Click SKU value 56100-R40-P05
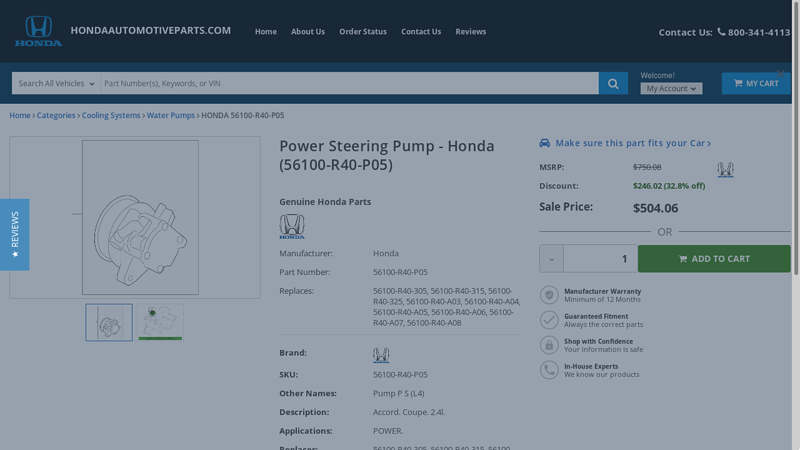800x450 pixels. click(400, 374)
